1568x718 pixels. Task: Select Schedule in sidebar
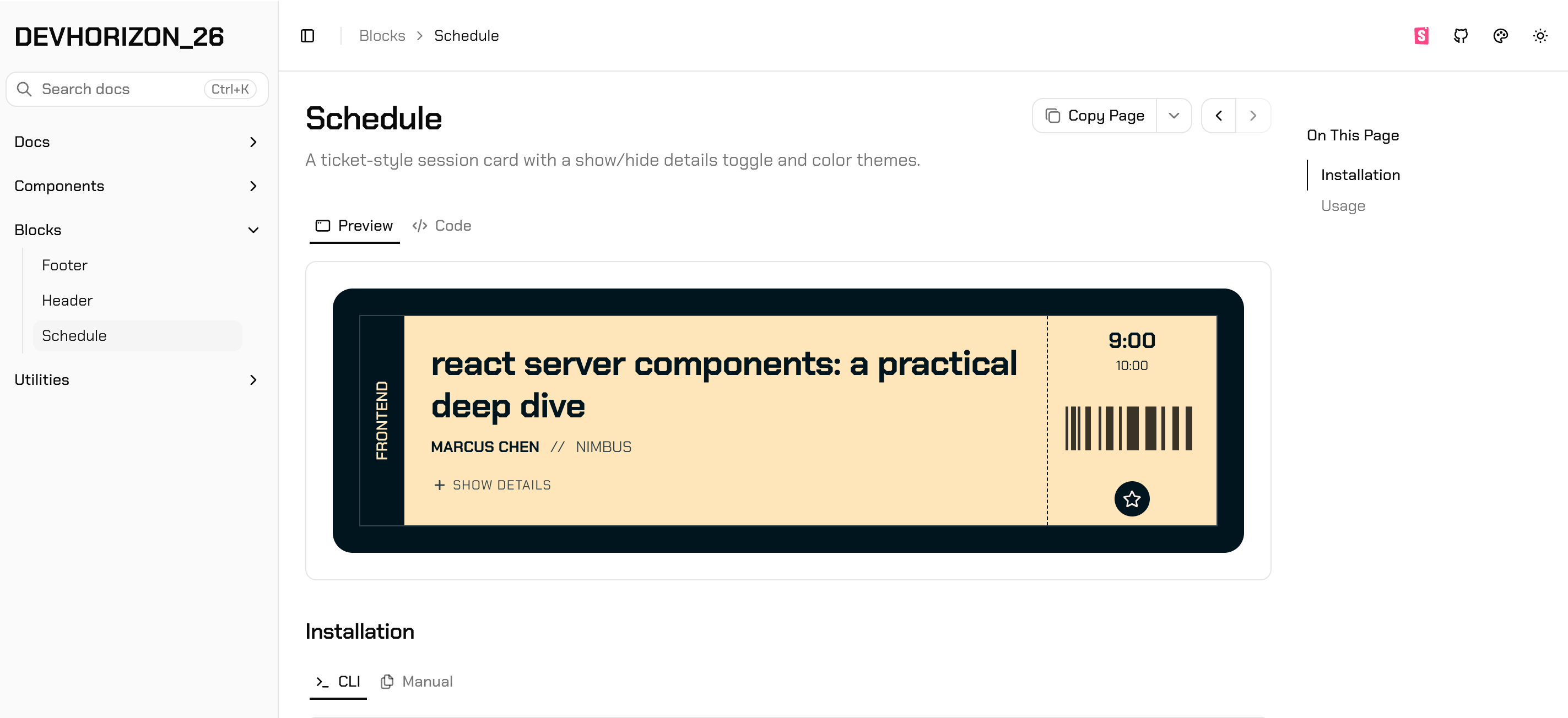coord(138,336)
